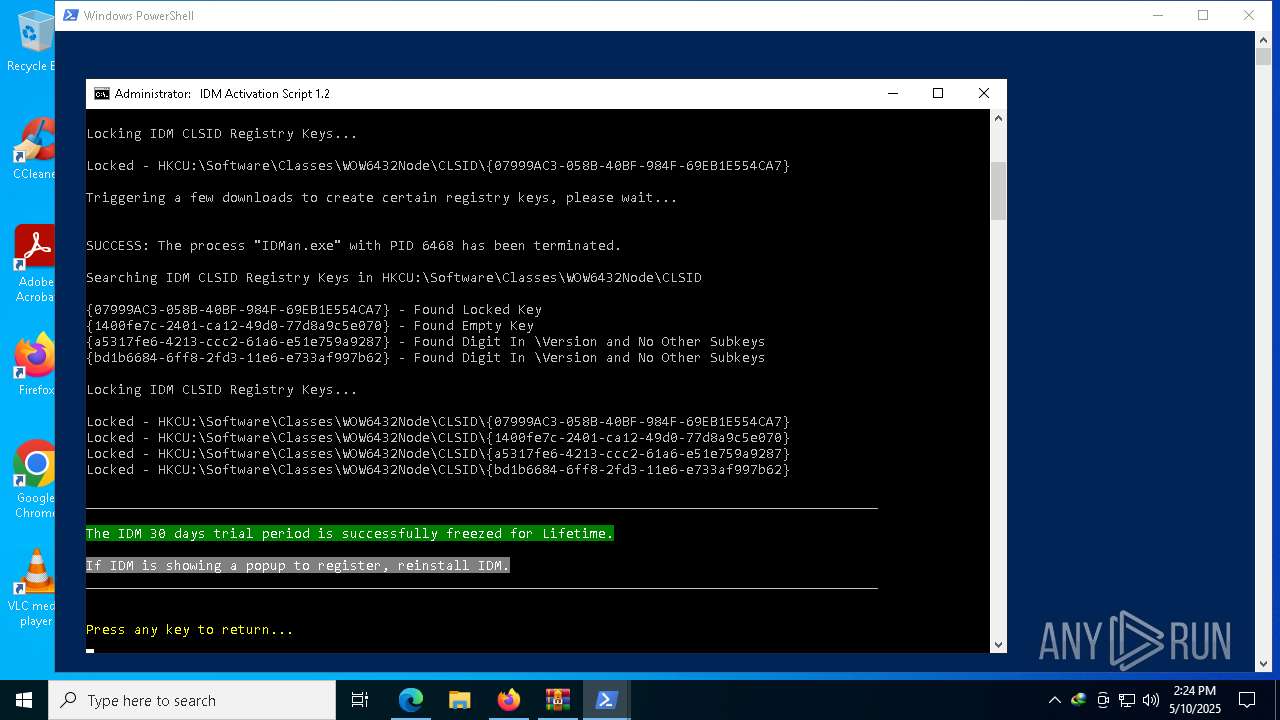Open Firefox from the taskbar

pos(509,700)
